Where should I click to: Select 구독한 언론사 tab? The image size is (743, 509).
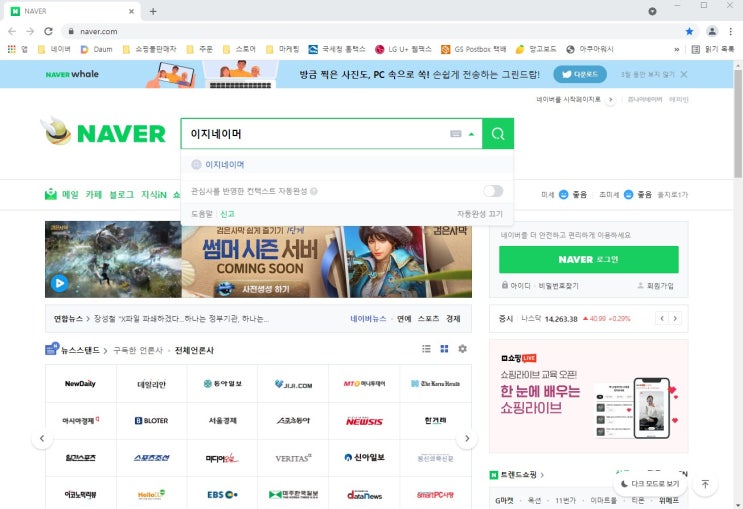tap(137, 350)
